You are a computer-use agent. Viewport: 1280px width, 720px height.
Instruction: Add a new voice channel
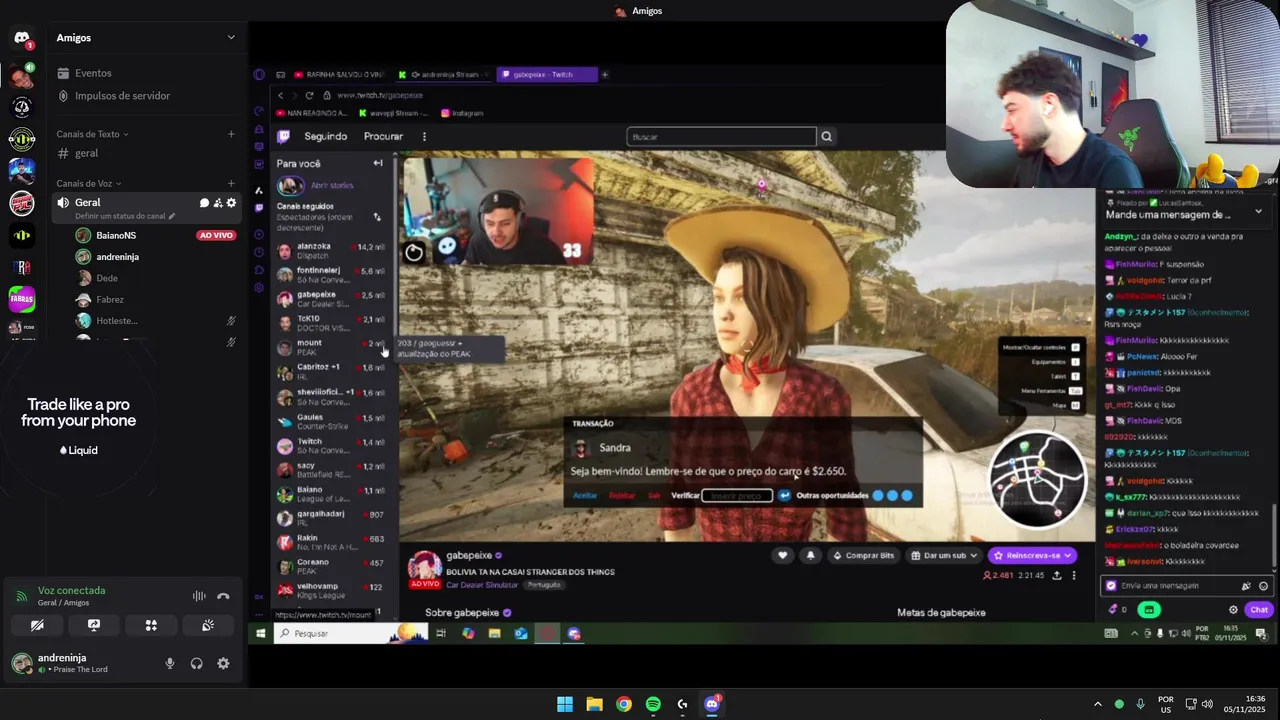pyautogui.click(x=231, y=184)
